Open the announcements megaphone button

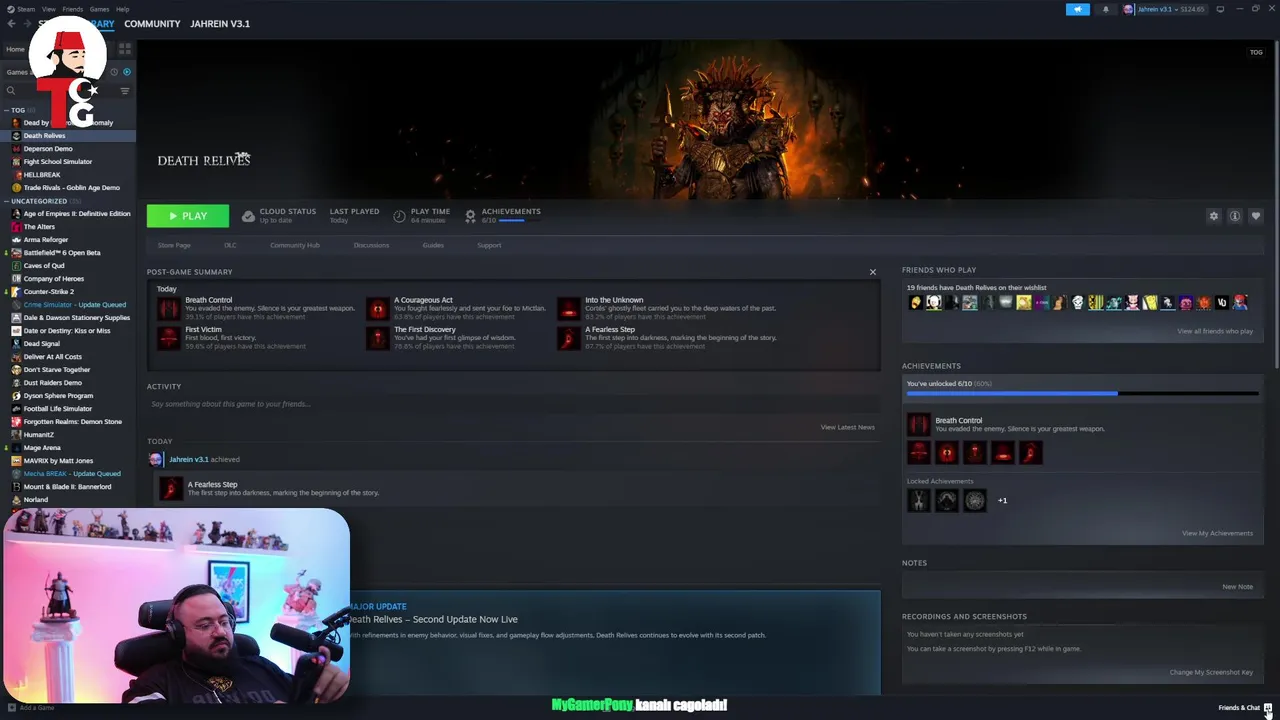tap(1077, 9)
